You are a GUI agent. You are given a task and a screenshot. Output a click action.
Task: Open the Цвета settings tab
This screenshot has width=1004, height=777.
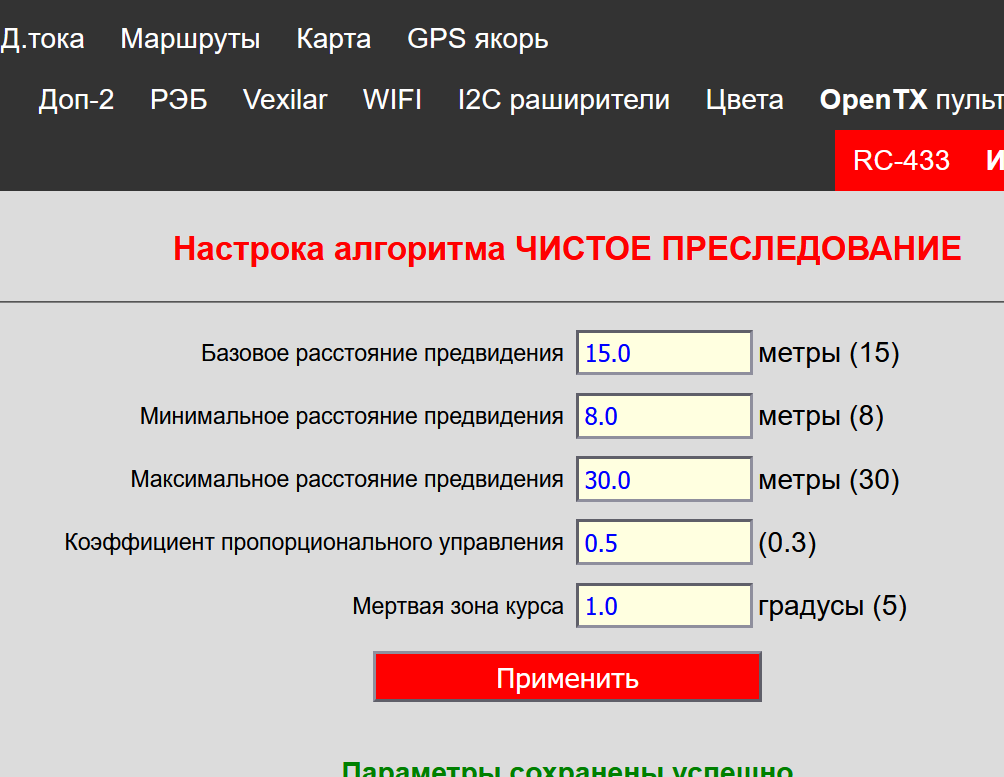pyautogui.click(x=744, y=100)
